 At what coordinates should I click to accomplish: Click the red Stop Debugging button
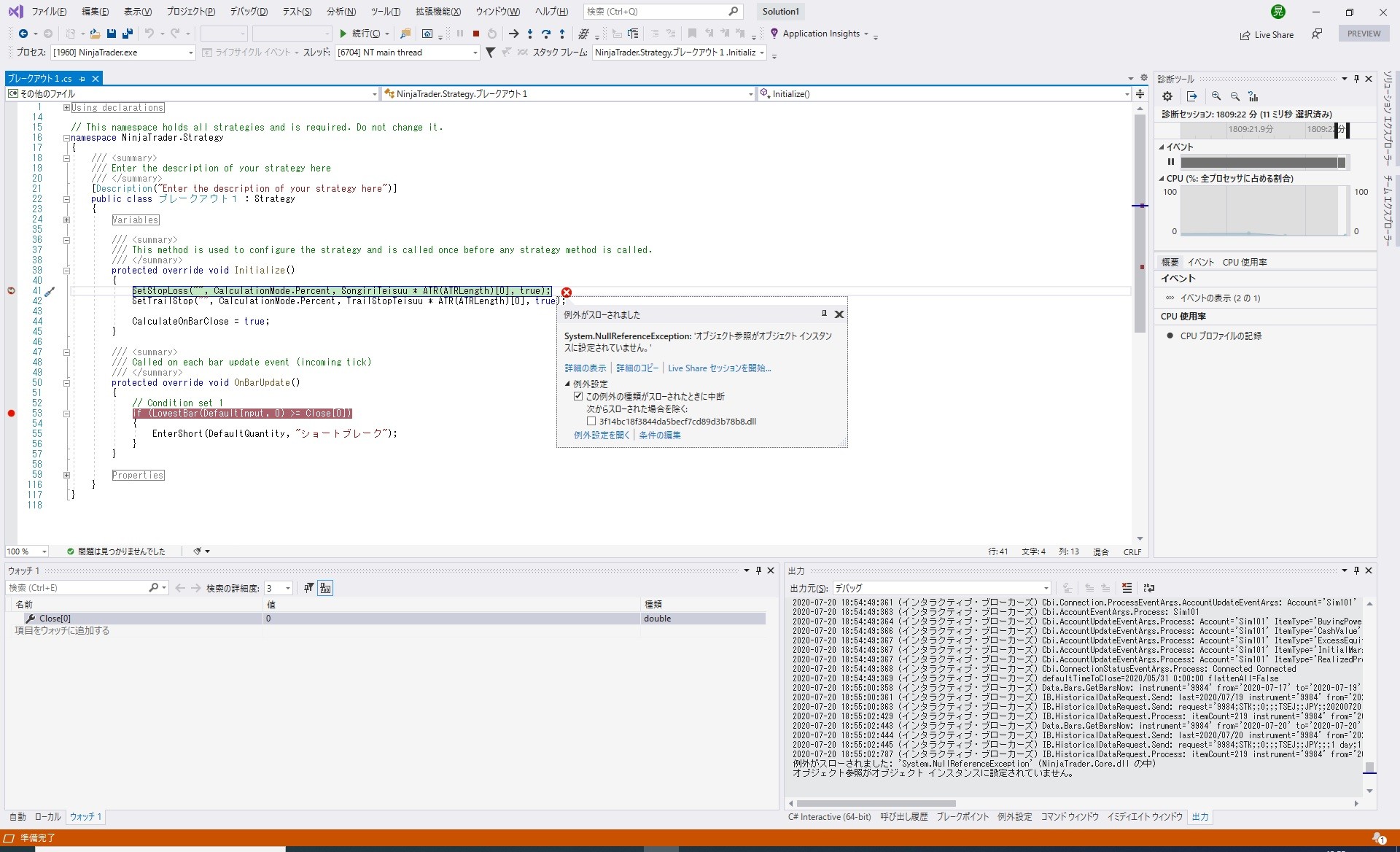[476, 34]
